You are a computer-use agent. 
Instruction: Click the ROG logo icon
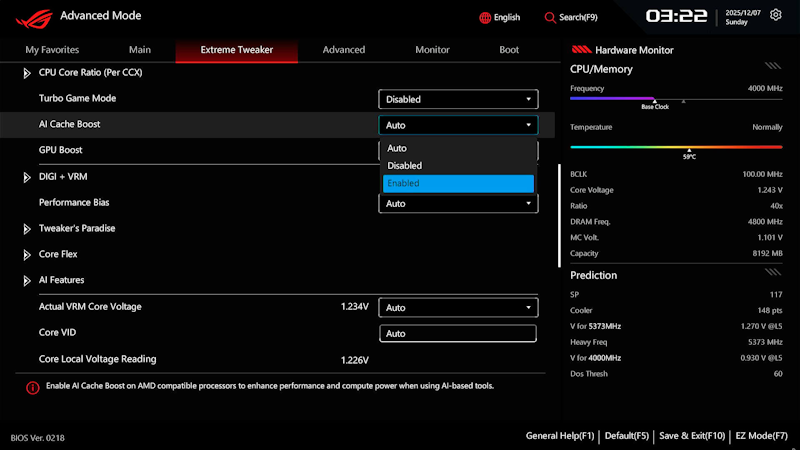click(34, 19)
